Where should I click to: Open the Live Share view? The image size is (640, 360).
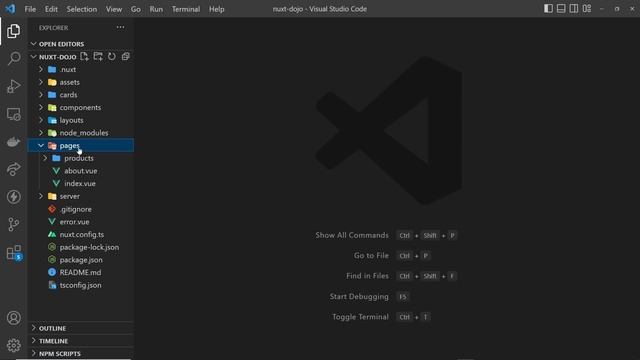pos(13,169)
